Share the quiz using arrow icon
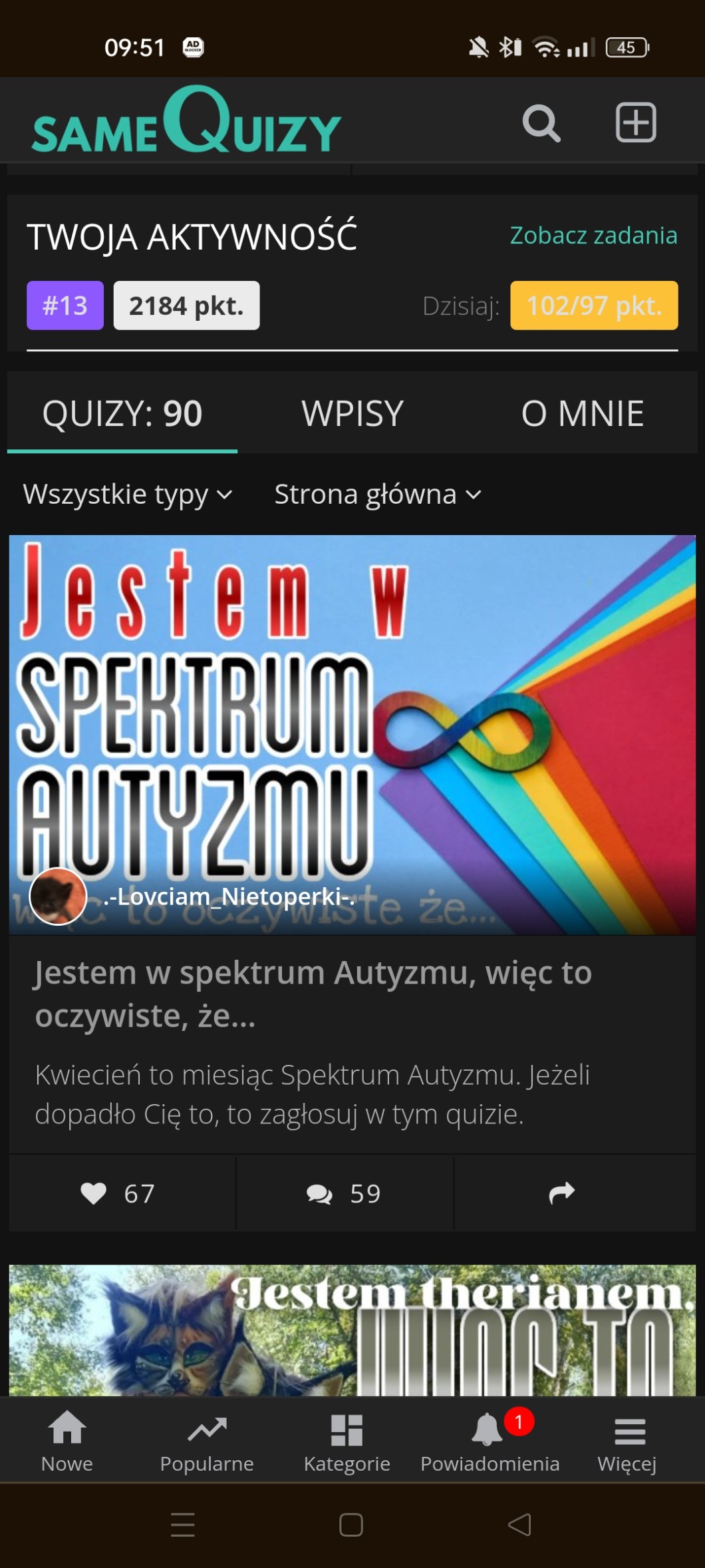705x1568 pixels. [x=562, y=1193]
